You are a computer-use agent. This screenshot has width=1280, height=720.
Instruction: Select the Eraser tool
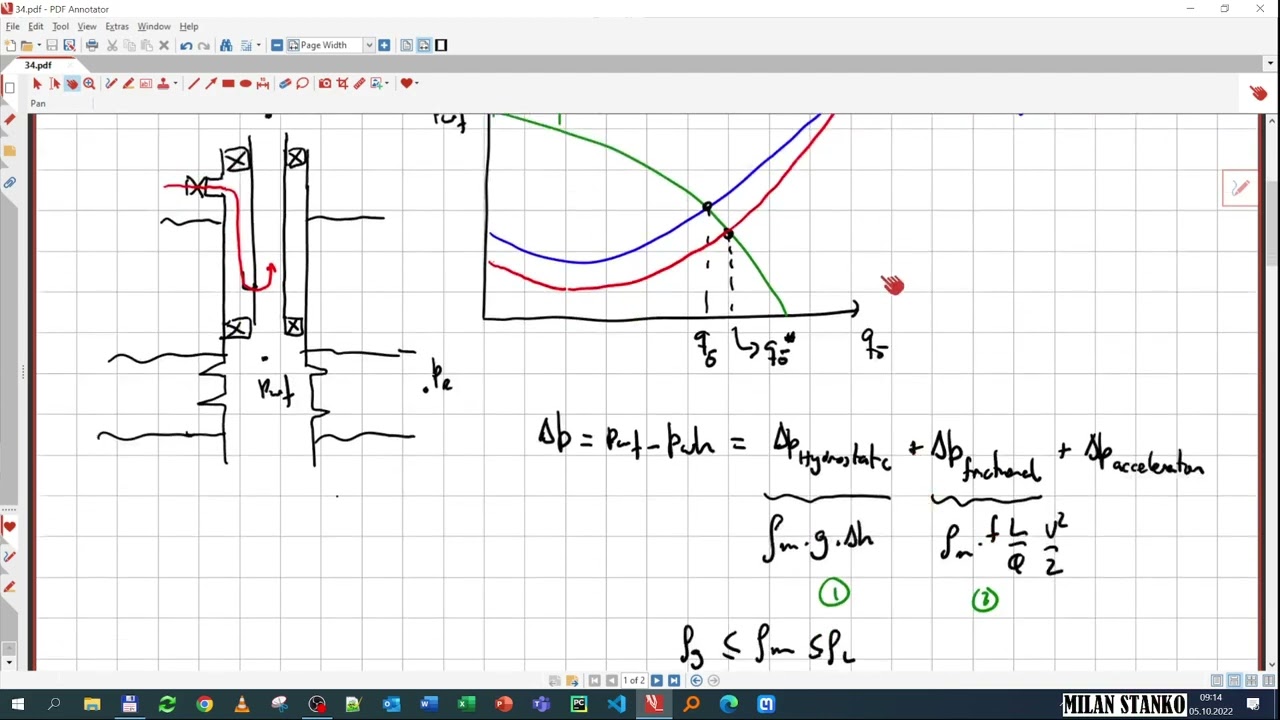click(285, 83)
